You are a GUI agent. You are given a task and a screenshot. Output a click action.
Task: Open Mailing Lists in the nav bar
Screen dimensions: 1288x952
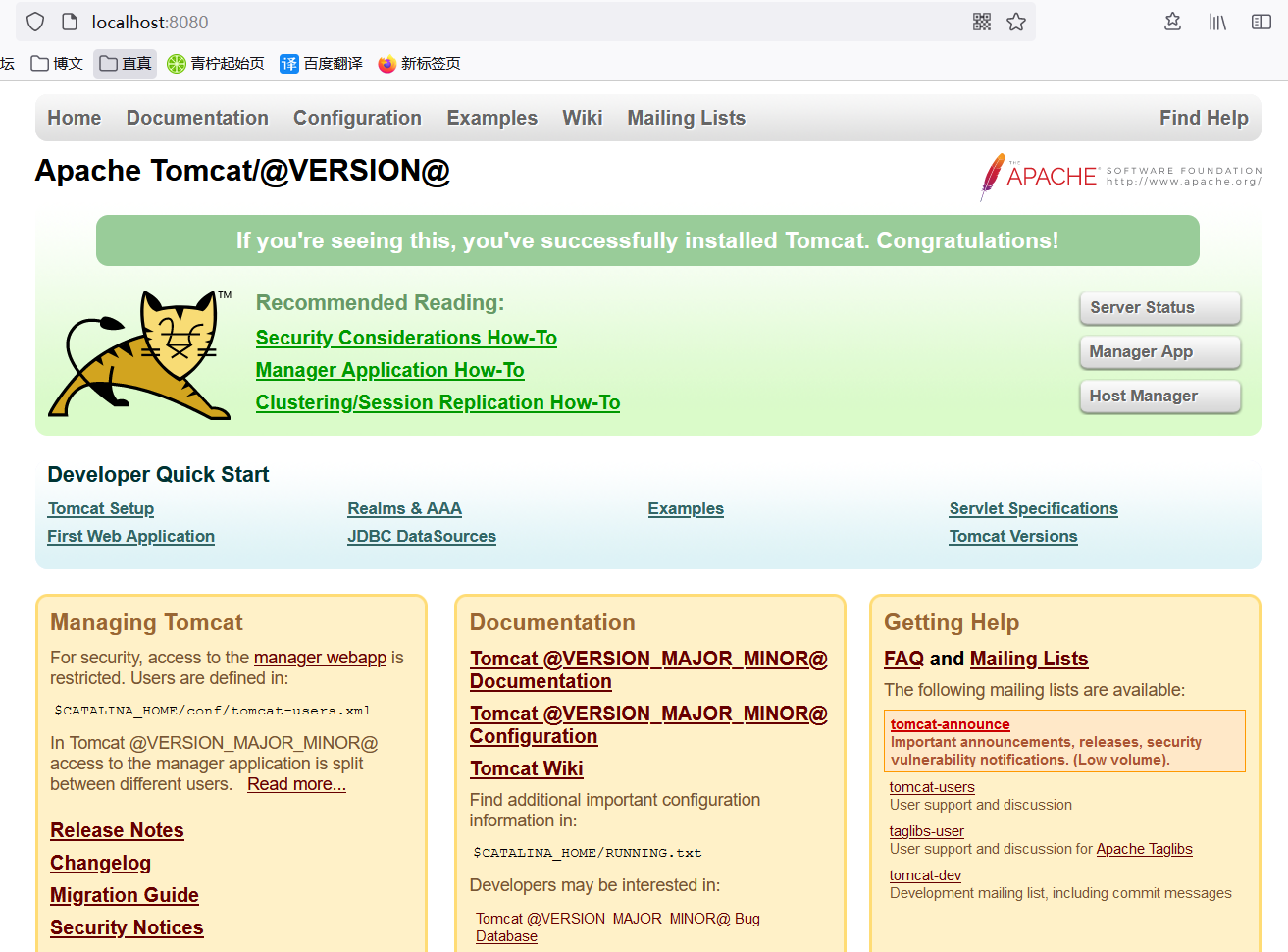tap(687, 118)
